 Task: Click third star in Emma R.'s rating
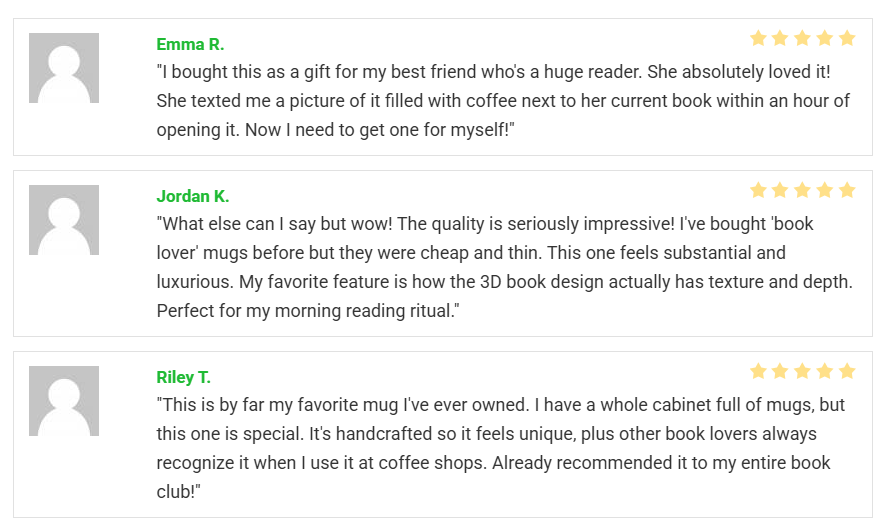[x=803, y=38]
